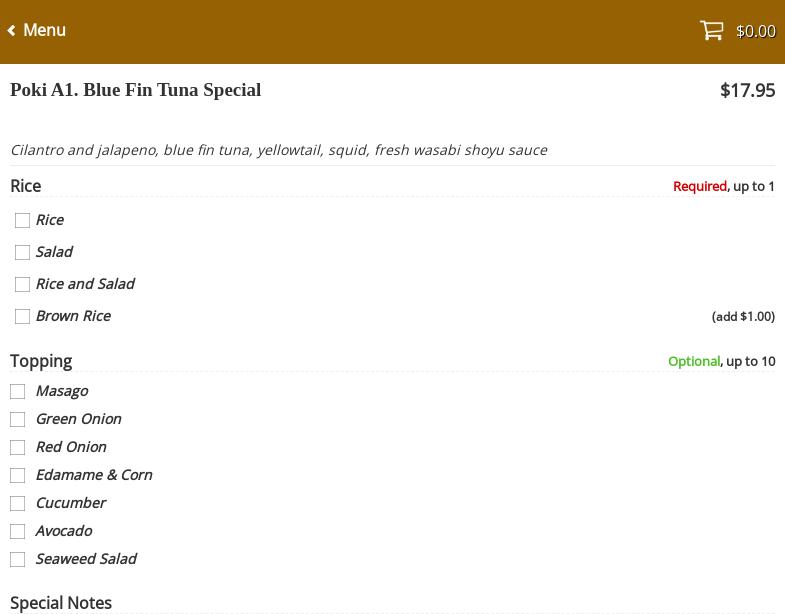The image size is (785, 614).
Task: Click the Brown Rice label text
Action: (73, 316)
